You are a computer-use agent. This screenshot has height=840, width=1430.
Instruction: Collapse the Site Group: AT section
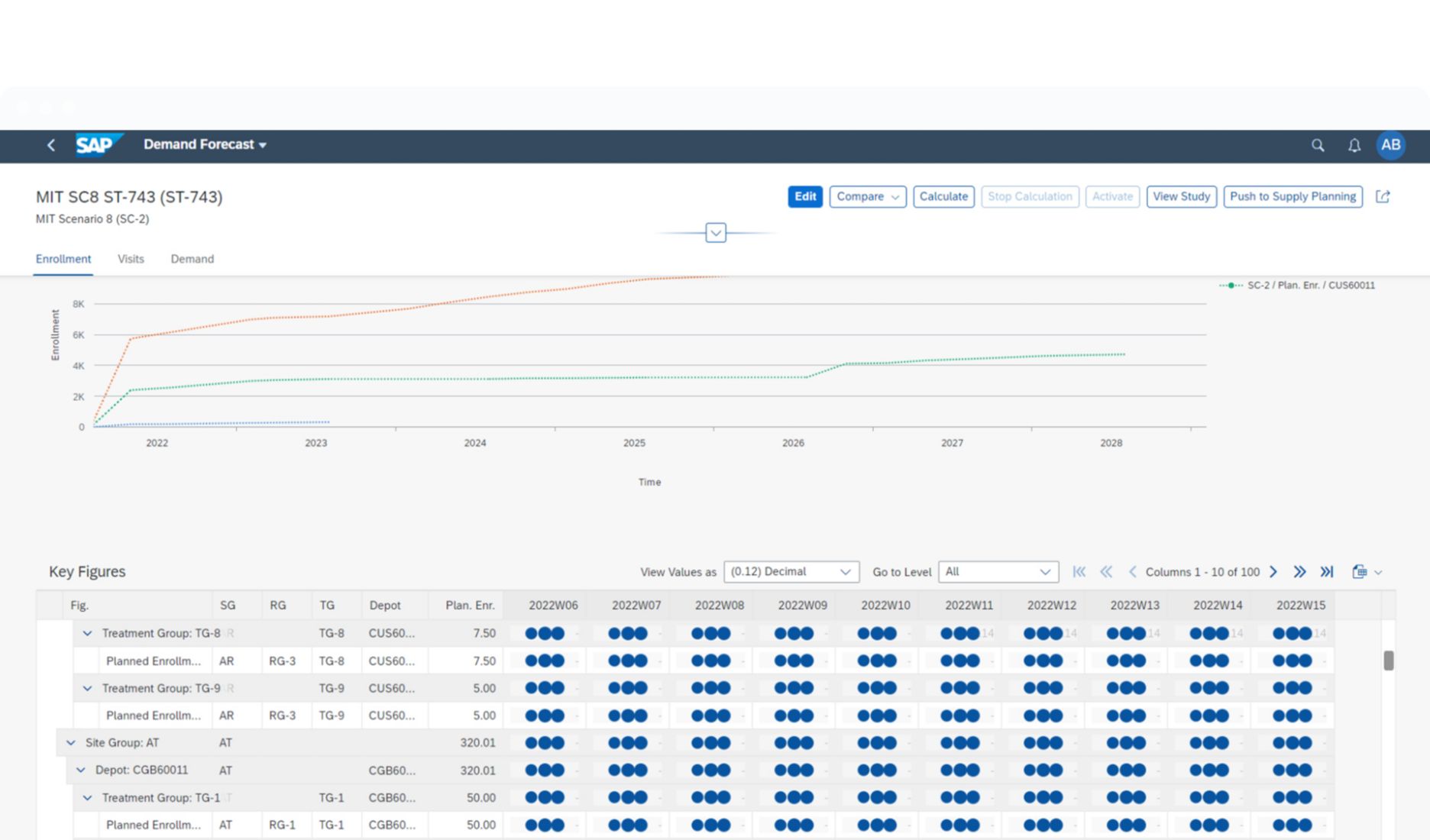[71, 742]
